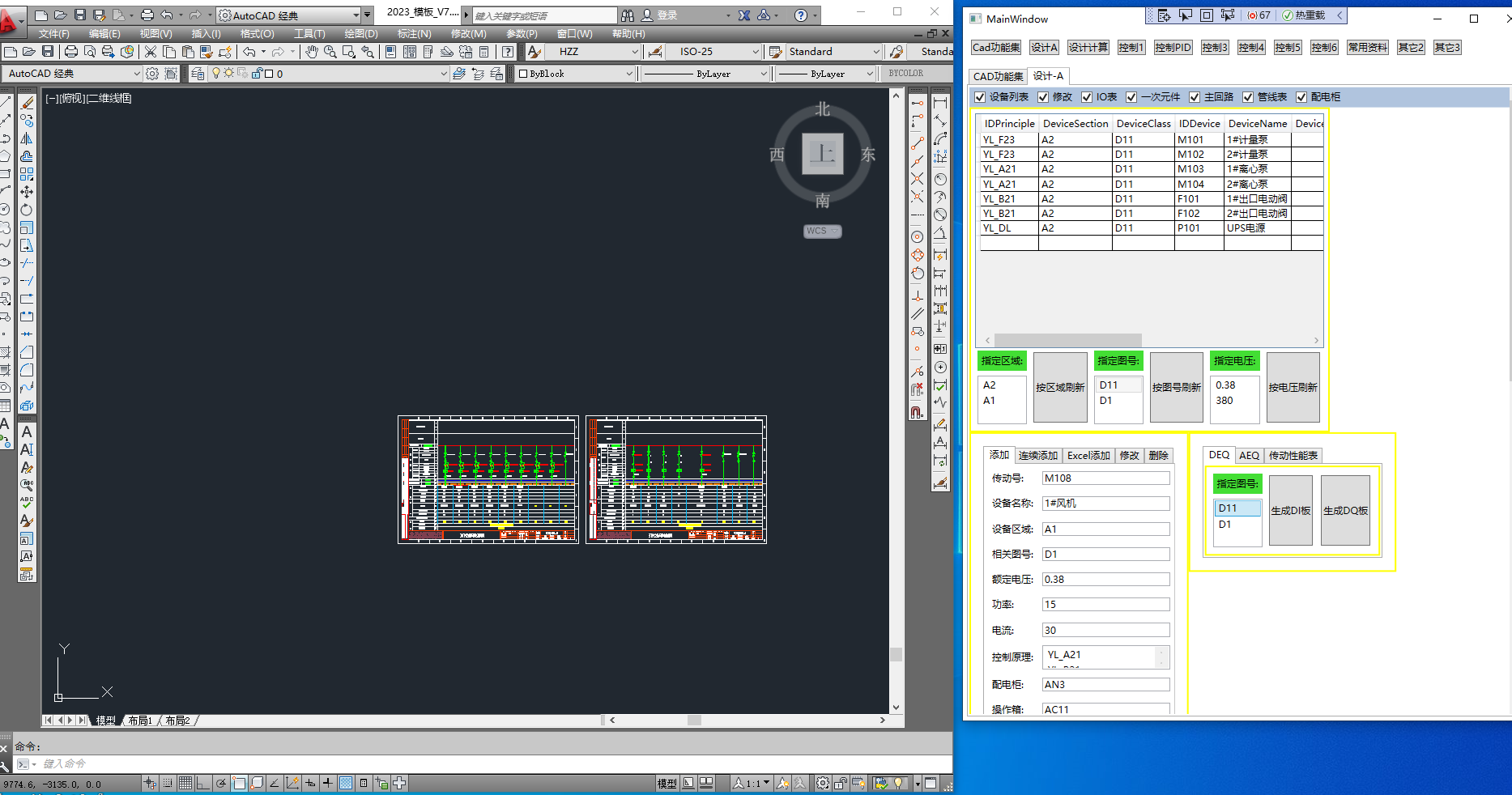
Task: Open the WCS coordinate system dropdown
Action: [x=823, y=232]
